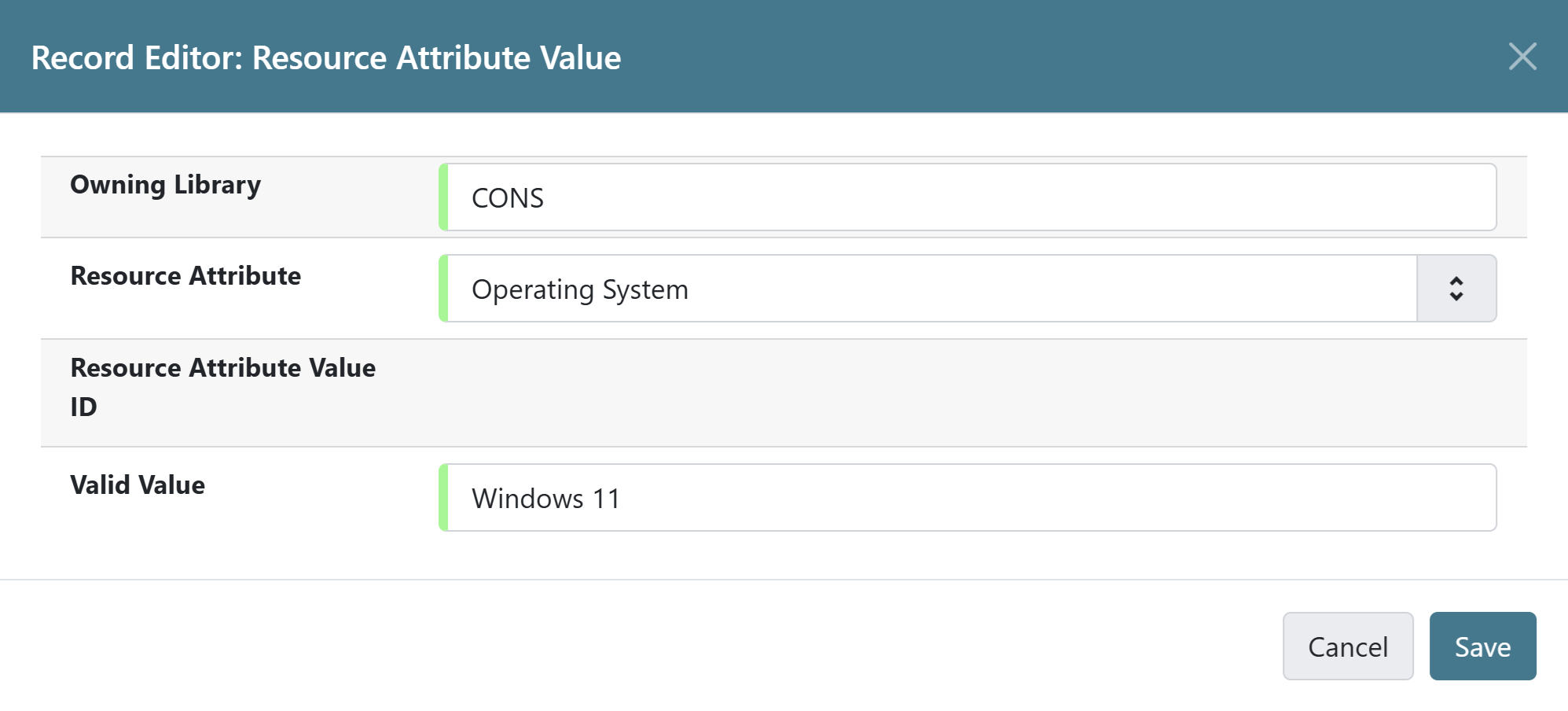This screenshot has height=711, width=1568.
Task: Click inside the Owning Library field showing CONS
Action: point(943,197)
